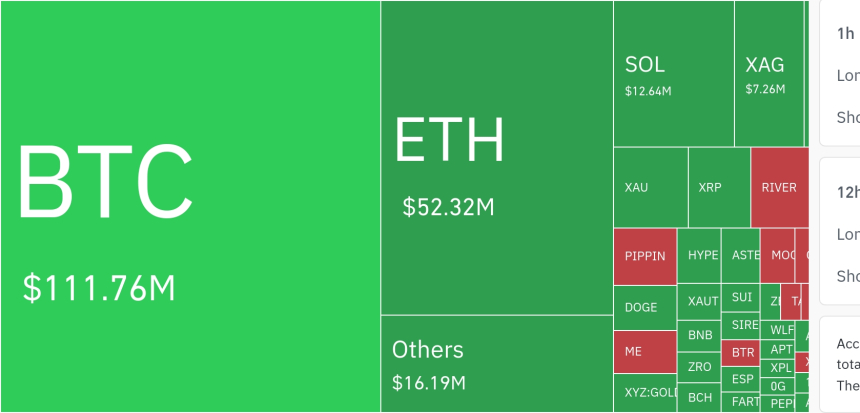Click the red ME tile
This screenshot has width=860, height=413.
tap(645, 352)
